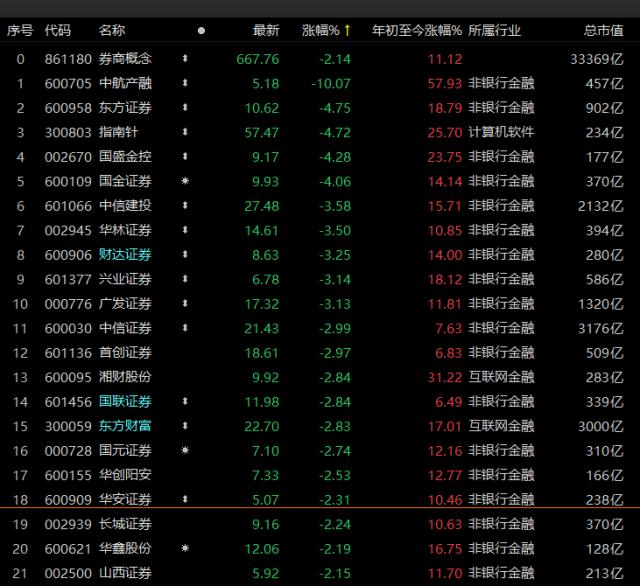Image resolution: width=640 pixels, height=586 pixels.
Task: Click the marker icon for 东方证券
Action: coord(185,108)
